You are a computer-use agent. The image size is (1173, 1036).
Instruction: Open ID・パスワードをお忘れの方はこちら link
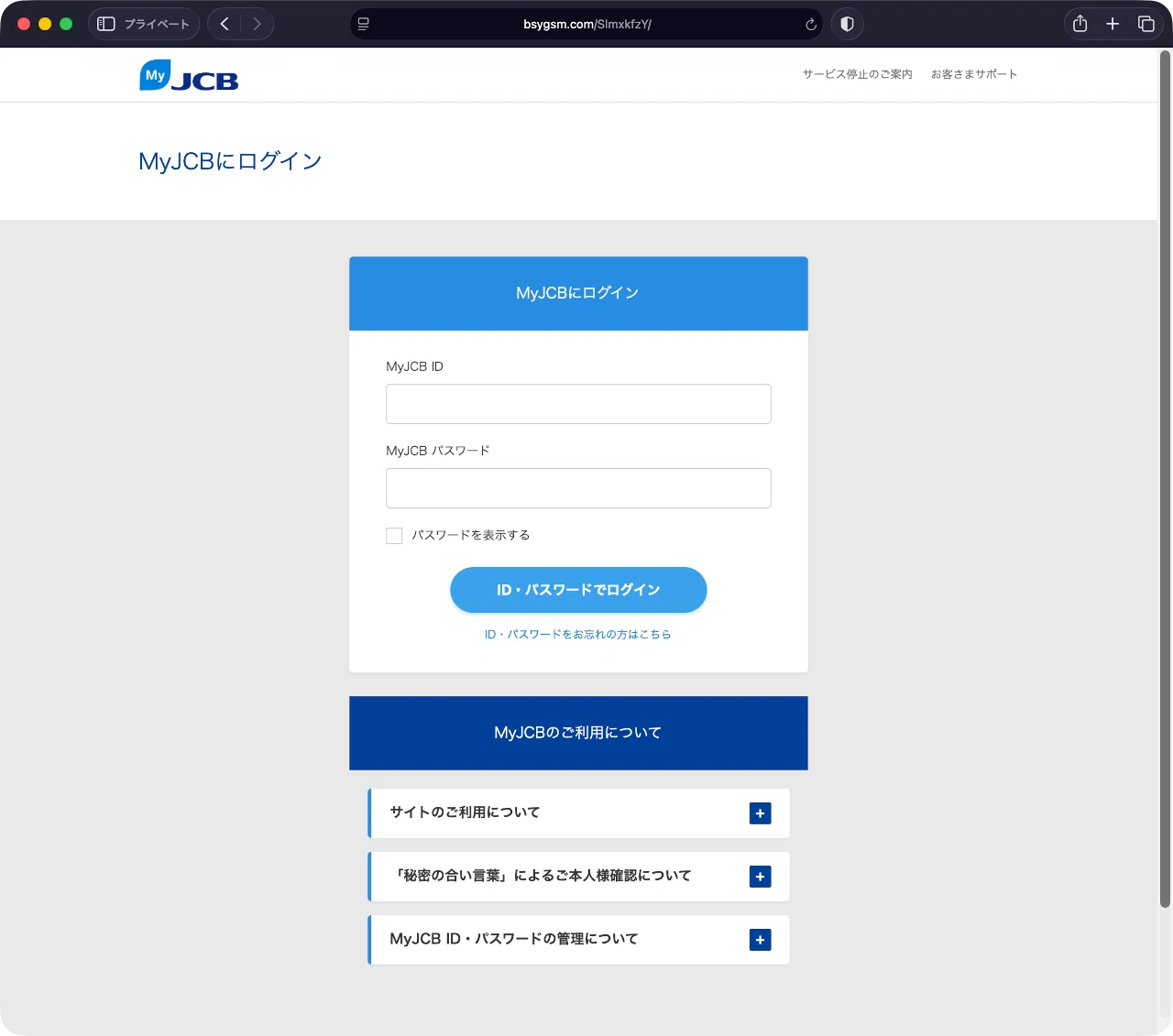click(578, 634)
